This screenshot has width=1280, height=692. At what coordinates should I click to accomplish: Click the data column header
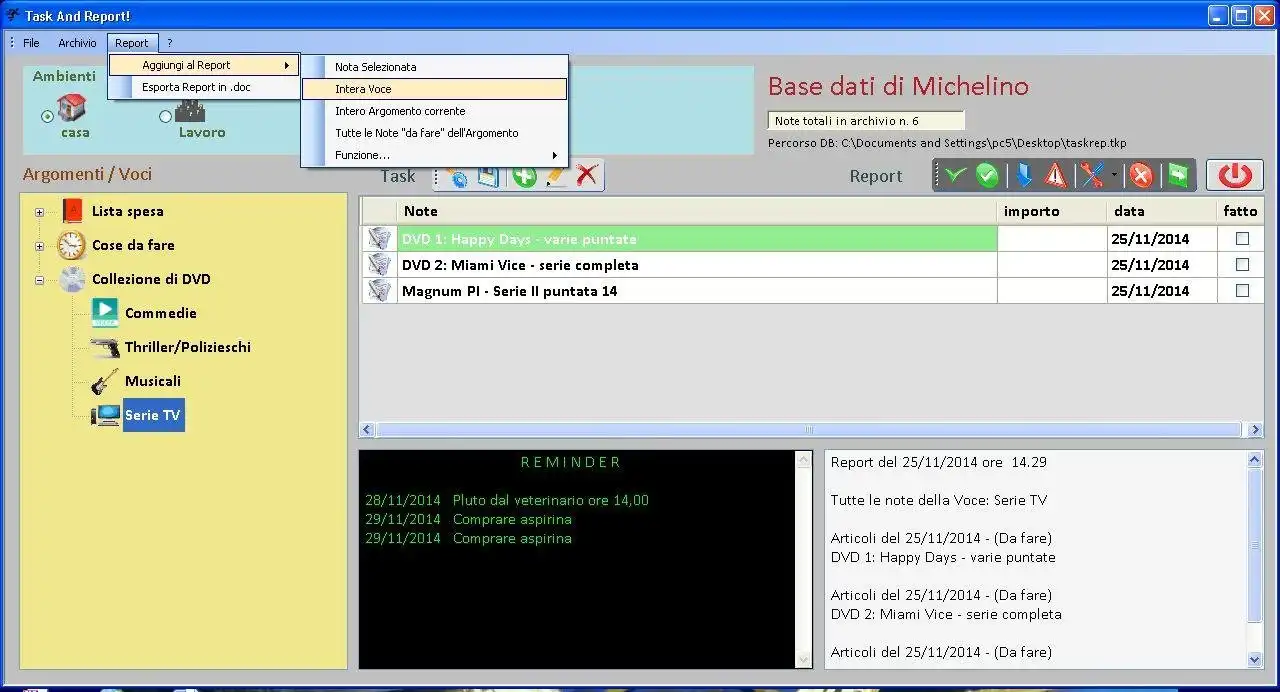tap(1162, 211)
